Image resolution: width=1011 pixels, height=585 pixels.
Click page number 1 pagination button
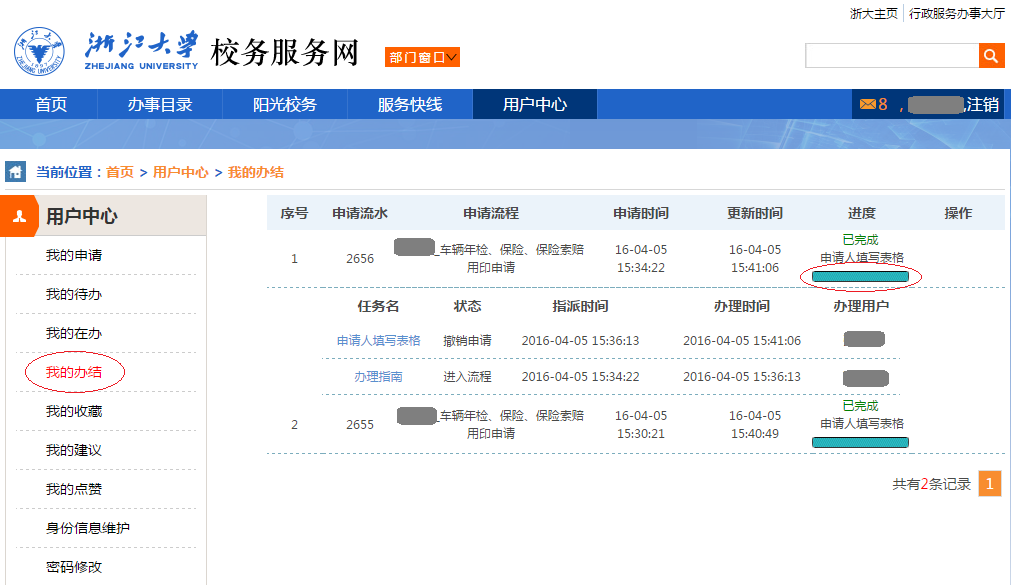point(989,484)
